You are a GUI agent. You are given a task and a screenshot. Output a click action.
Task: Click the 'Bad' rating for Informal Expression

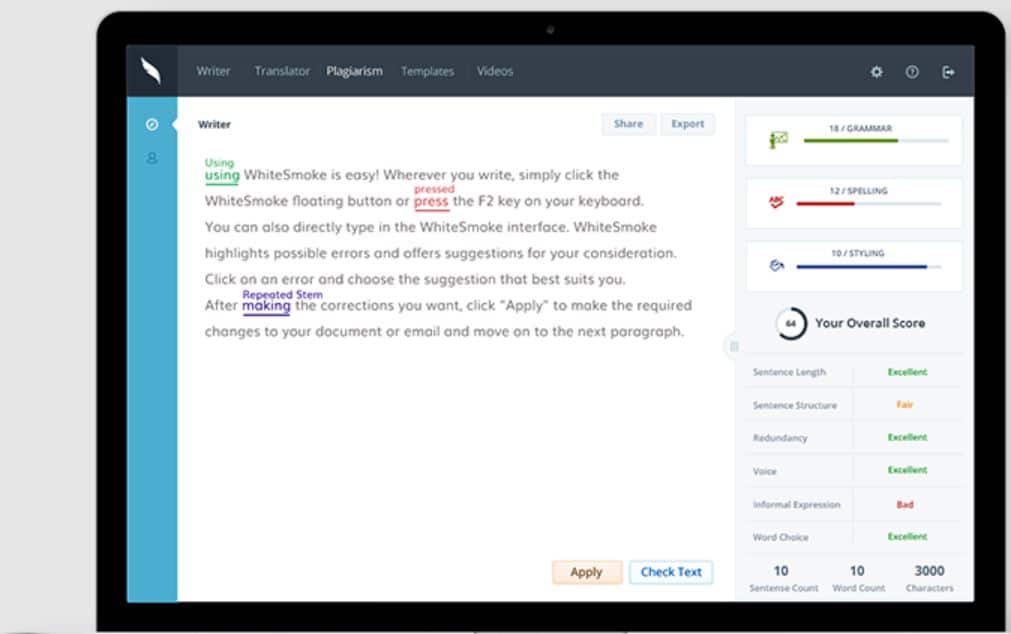coord(905,504)
